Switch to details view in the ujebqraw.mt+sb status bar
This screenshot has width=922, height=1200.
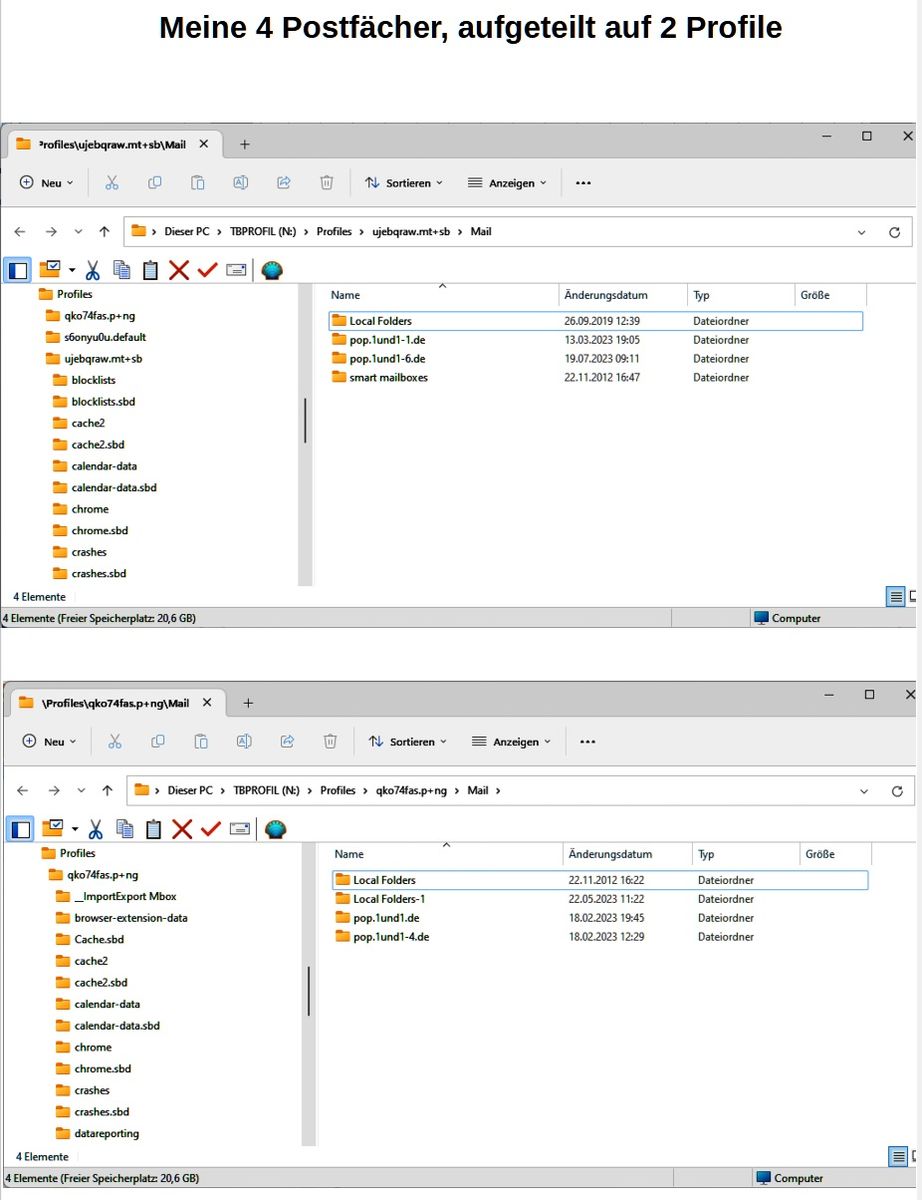tap(896, 598)
